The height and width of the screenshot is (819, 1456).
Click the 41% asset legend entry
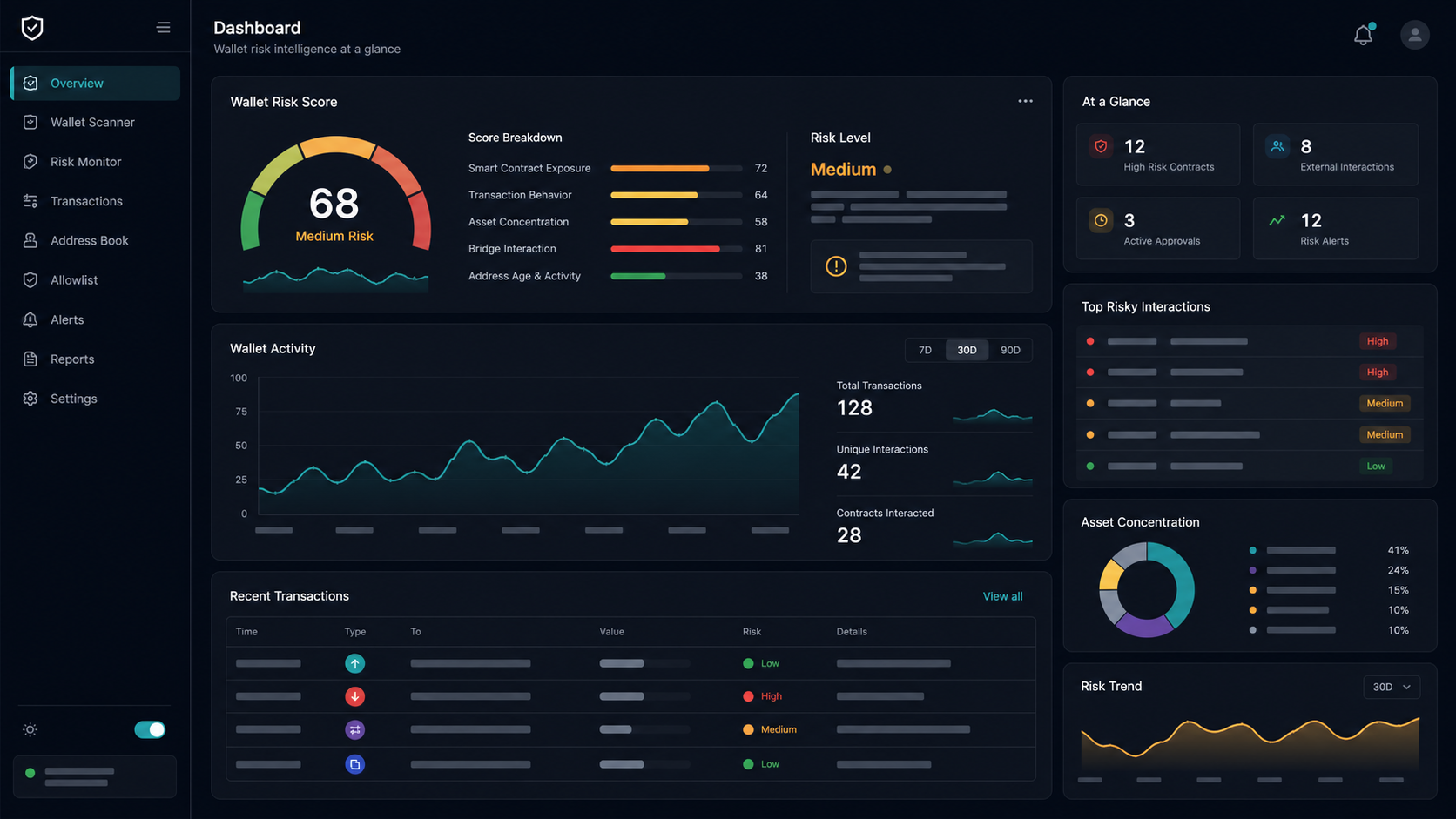pyautogui.click(x=1329, y=550)
